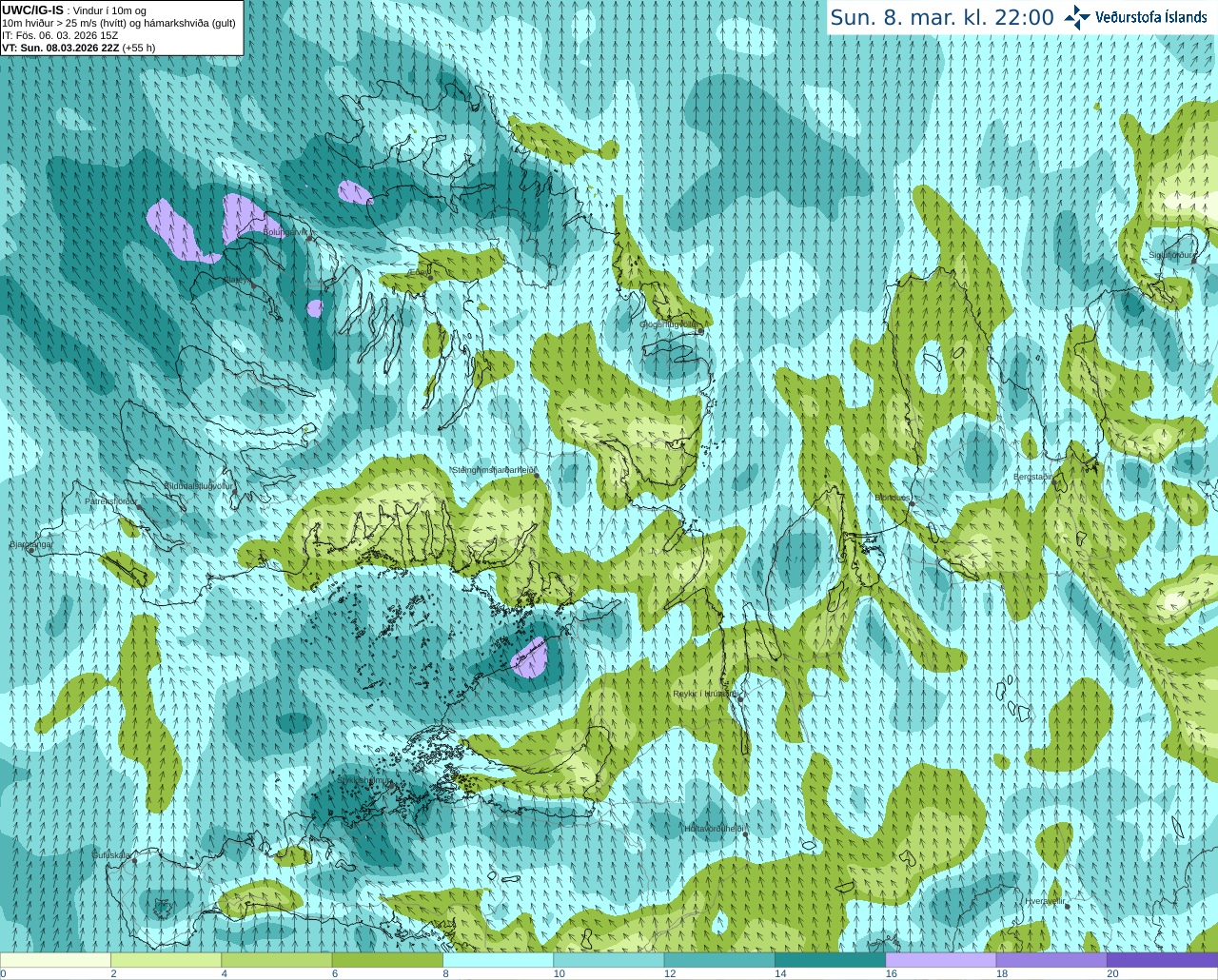The width and height of the screenshot is (1218, 980).
Task: Select the 2–4 m/s legend swatch
Action: (166, 960)
